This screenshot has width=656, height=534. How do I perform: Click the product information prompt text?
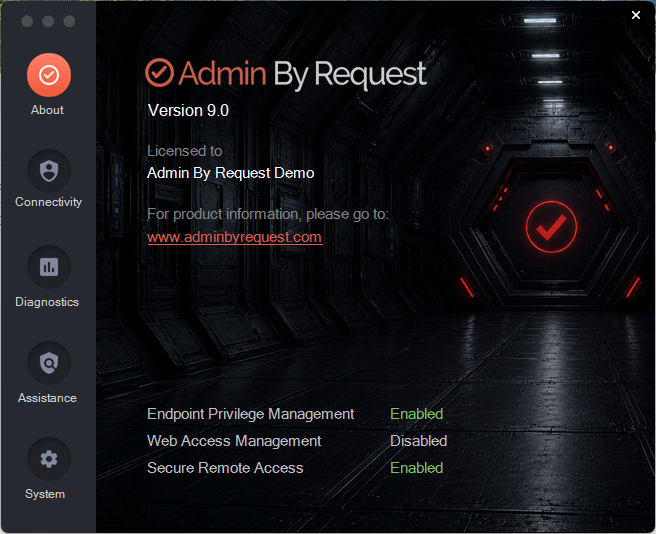tap(268, 214)
